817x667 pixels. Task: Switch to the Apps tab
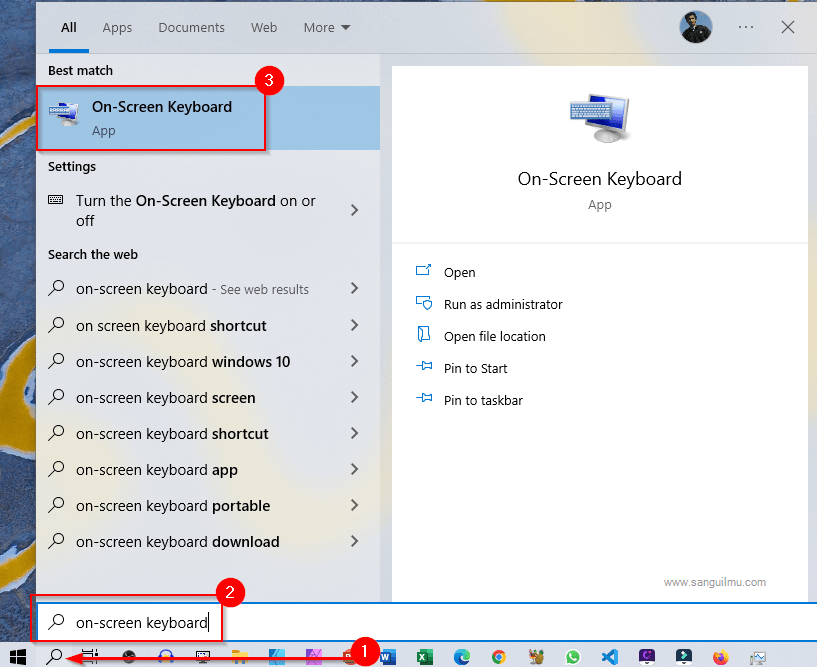117,28
